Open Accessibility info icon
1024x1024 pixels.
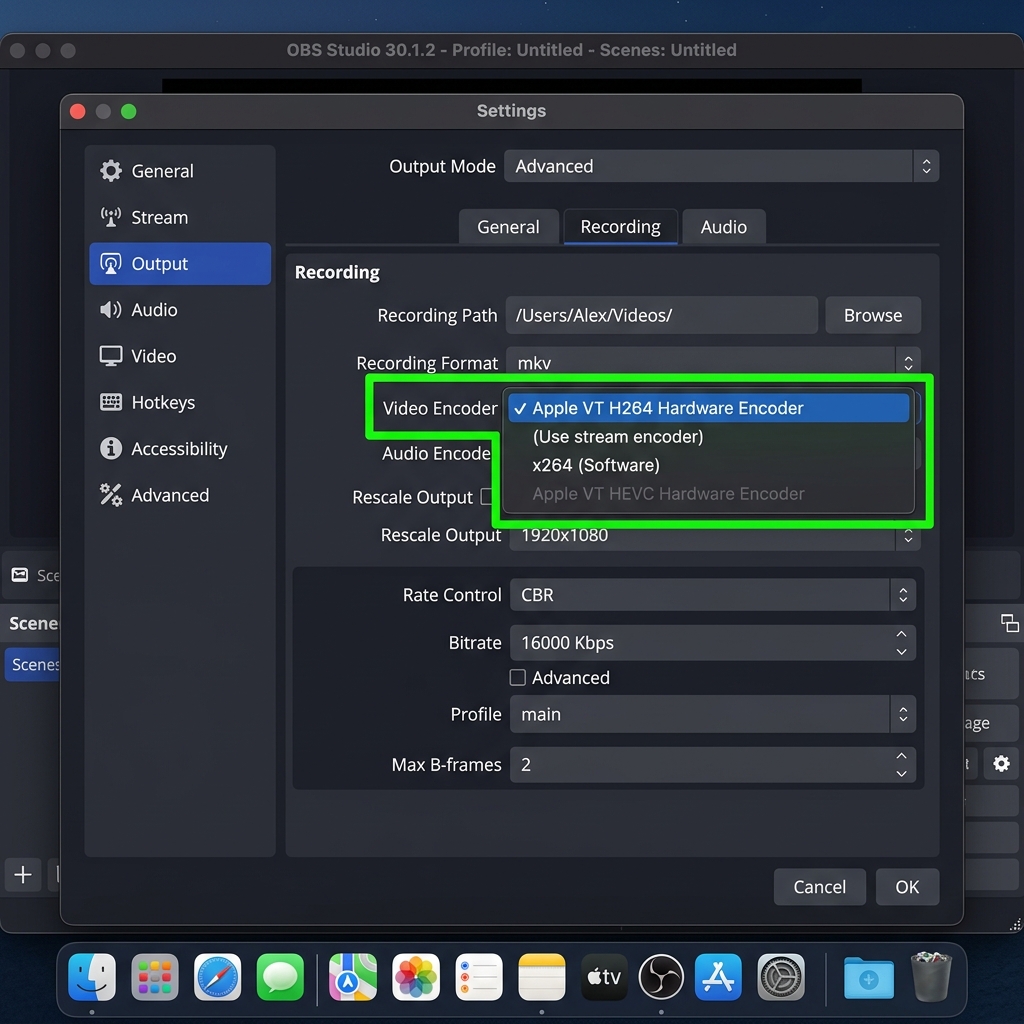(110, 449)
